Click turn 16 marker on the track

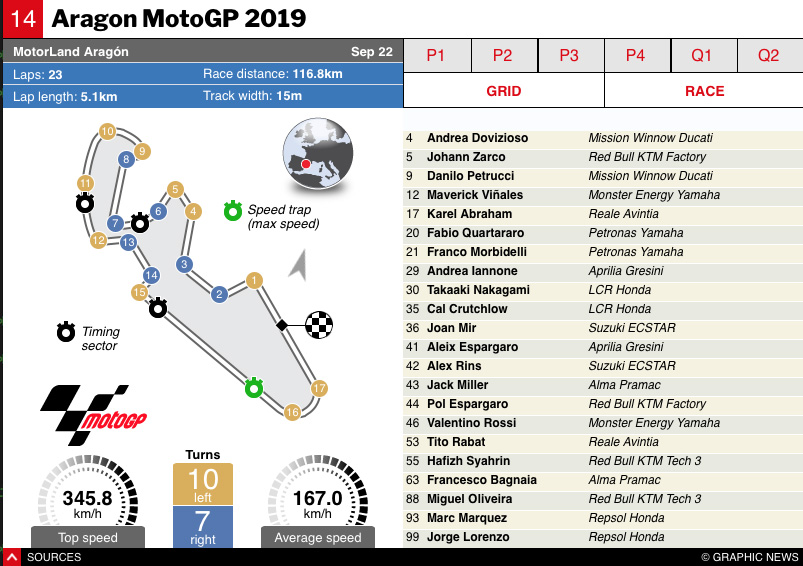click(292, 412)
